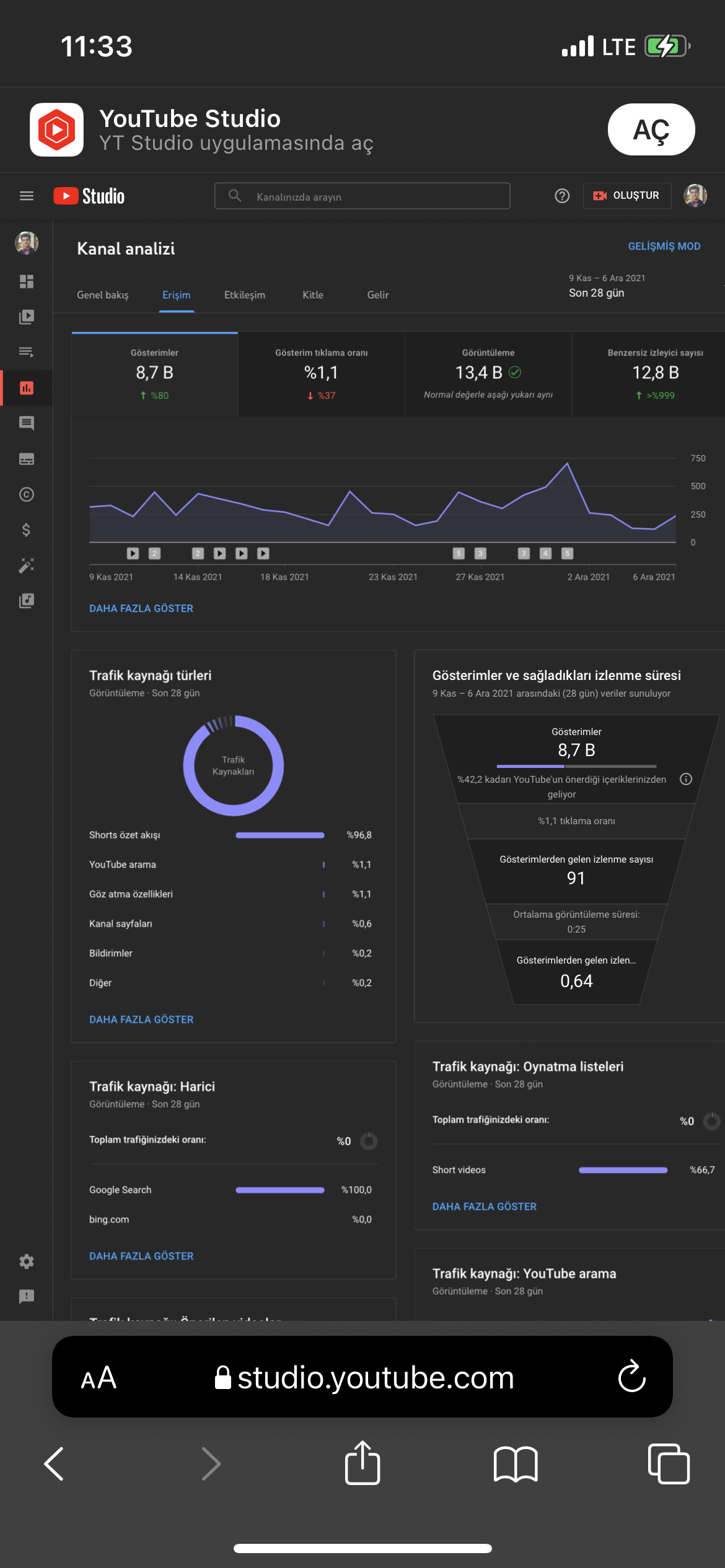Tap the YouTube Studio app banner icon

coord(56,129)
